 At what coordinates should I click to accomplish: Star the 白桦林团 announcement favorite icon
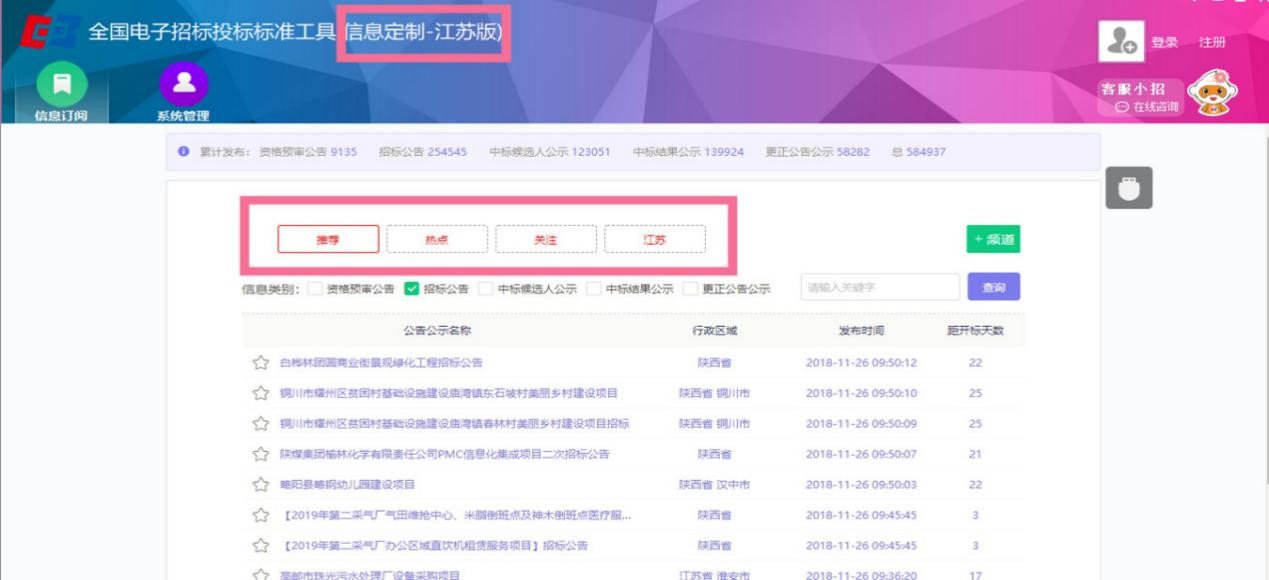coord(257,364)
